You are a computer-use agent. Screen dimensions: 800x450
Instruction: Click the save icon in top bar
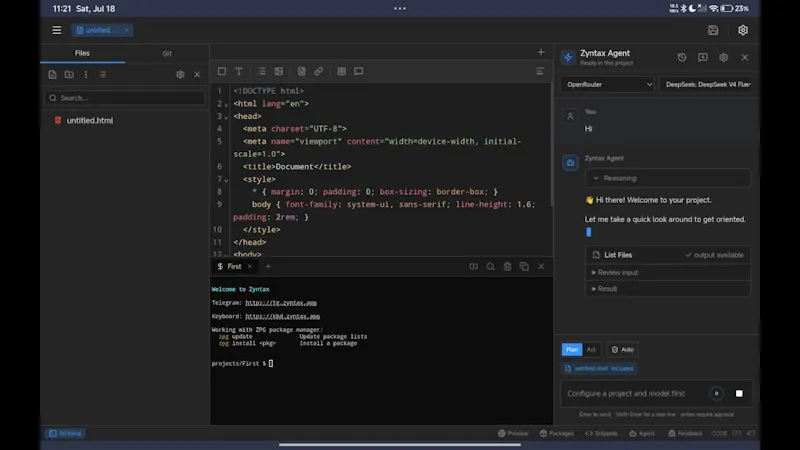[713, 30]
